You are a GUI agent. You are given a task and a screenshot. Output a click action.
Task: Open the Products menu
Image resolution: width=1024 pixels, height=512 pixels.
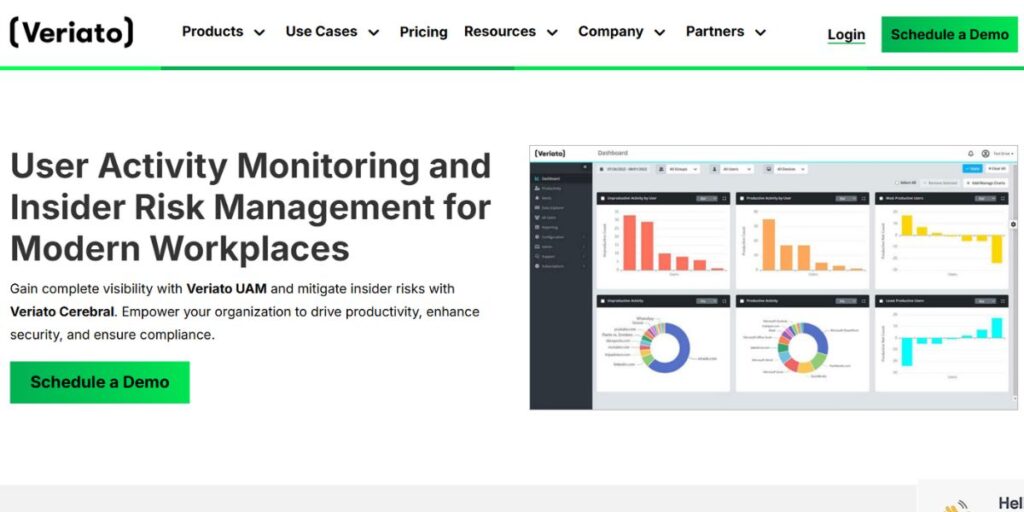coord(223,31)
